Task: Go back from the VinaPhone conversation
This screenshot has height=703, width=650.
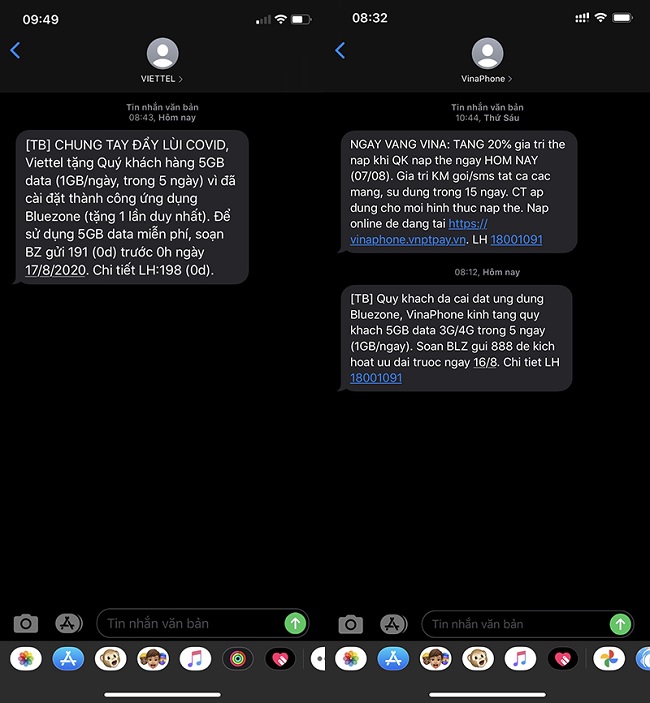Action: coord(340,51)
